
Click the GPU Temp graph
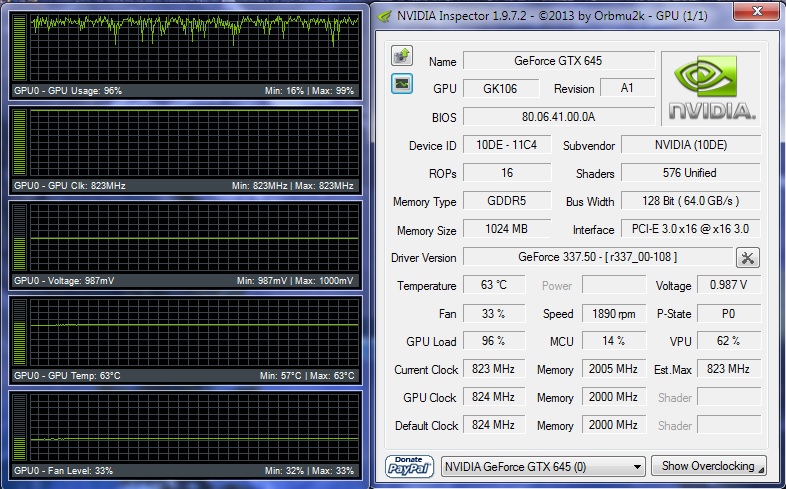194,333
